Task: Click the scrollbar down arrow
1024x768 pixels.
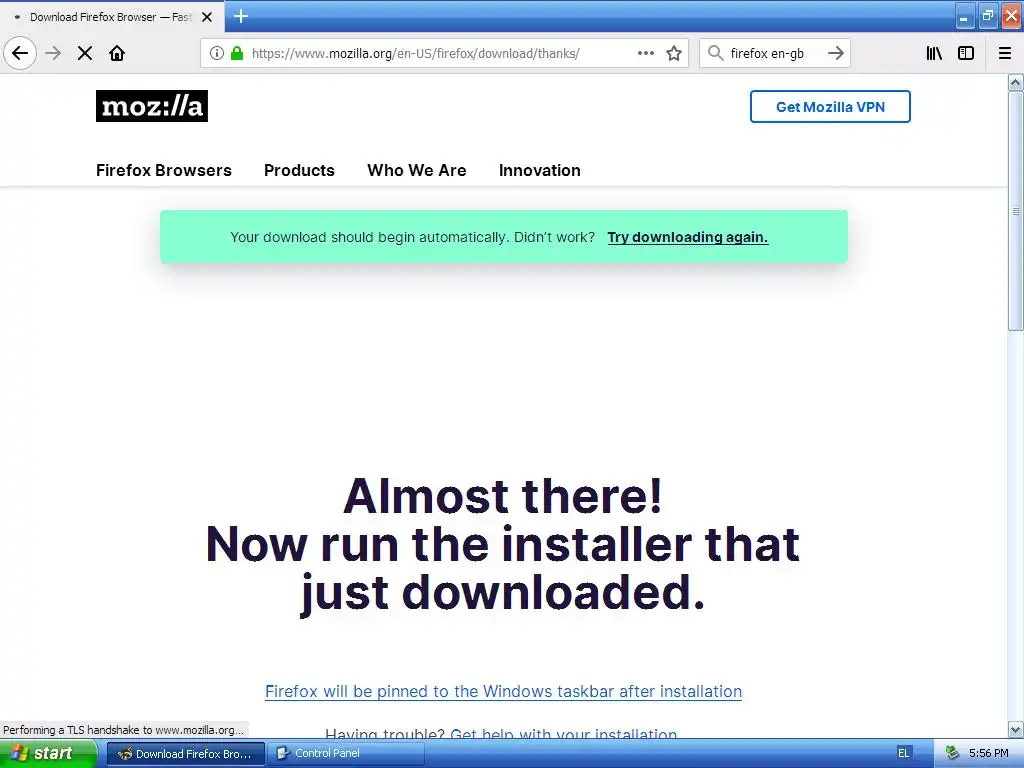Action: click(x=1016, y=729)
